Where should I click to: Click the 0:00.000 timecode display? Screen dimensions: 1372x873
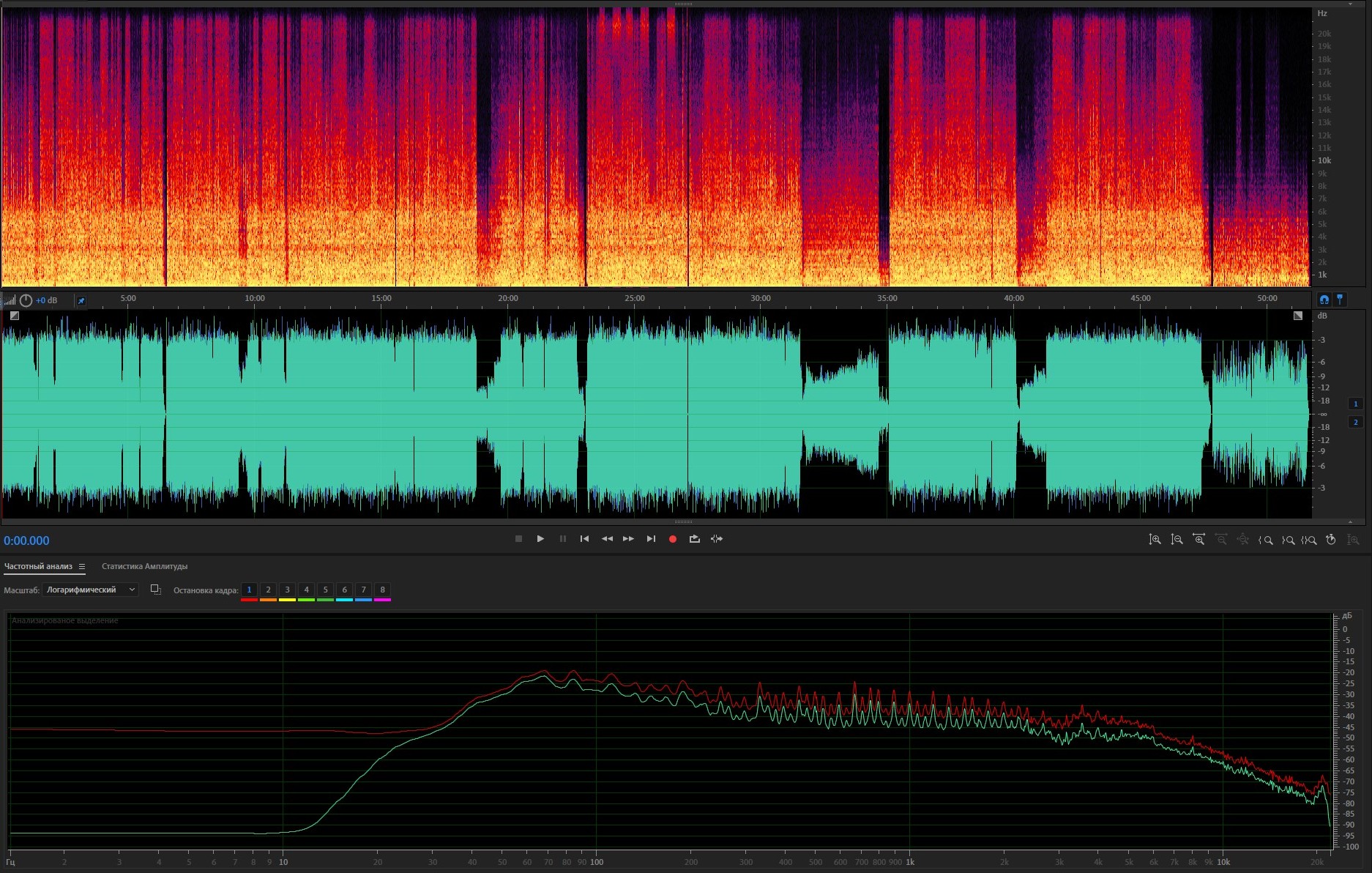[26, 541]
